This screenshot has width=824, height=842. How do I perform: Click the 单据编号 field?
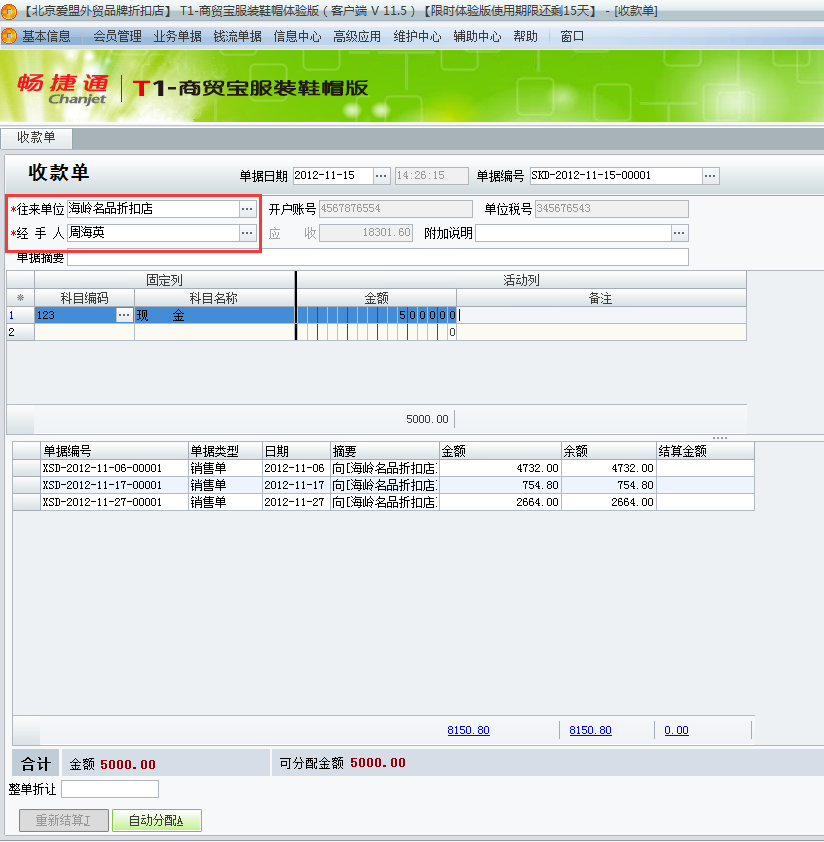click(616, 176)
